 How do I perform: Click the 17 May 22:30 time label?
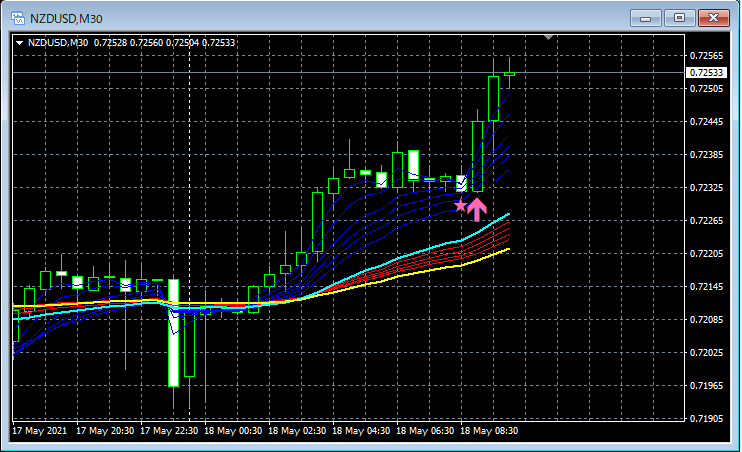coord(169,431)
